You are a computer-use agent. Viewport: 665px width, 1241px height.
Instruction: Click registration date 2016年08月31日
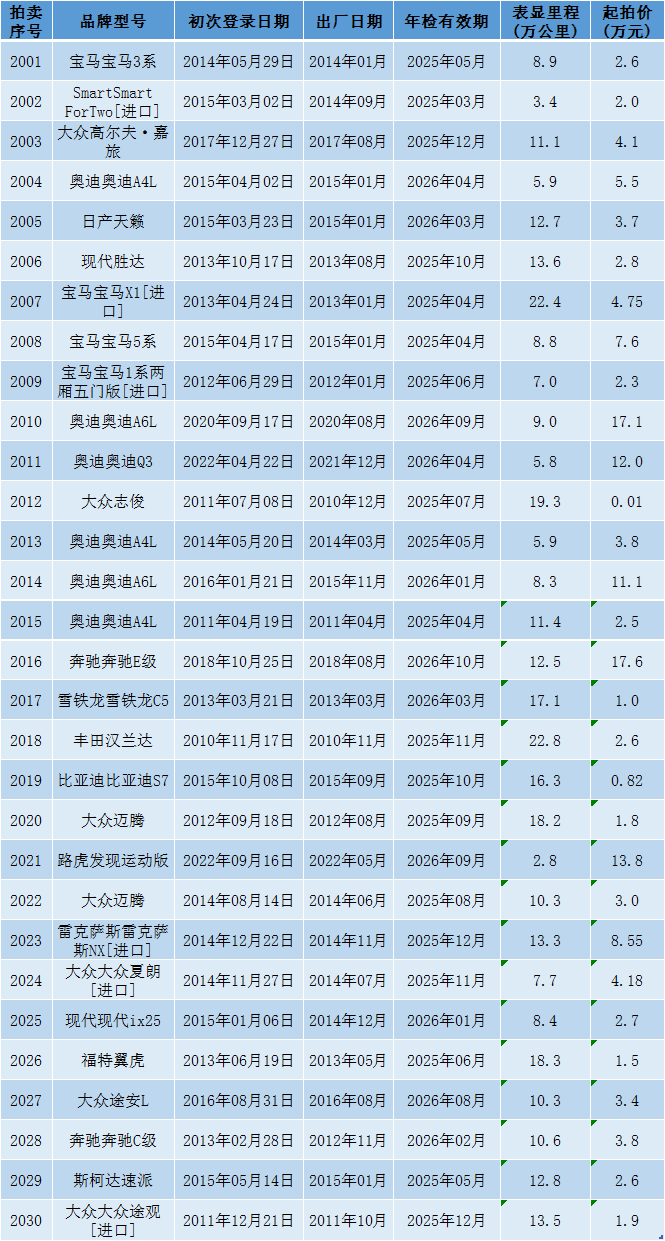tap(238, 1100)
